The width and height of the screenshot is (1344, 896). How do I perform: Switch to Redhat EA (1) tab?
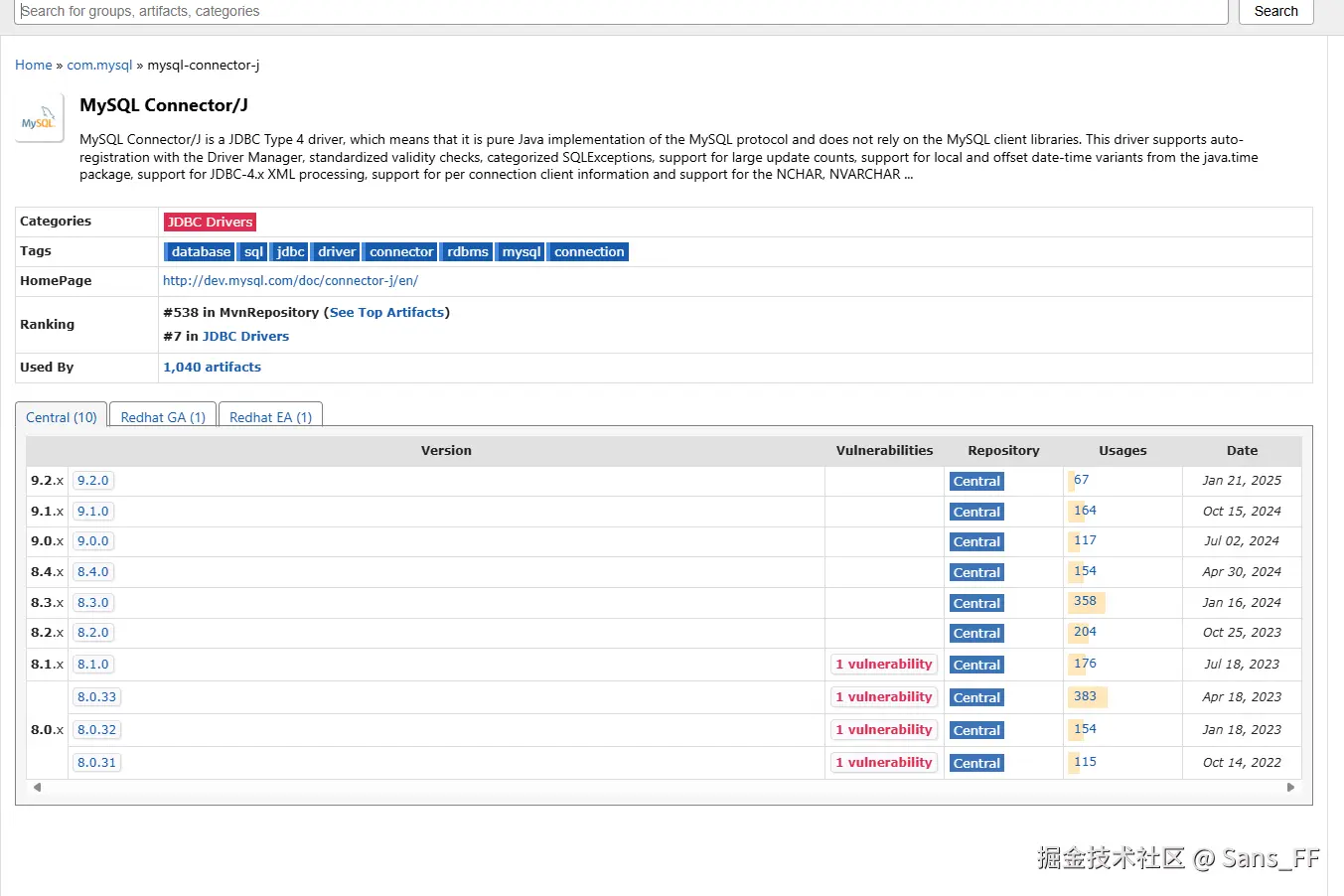pos(270,417)
